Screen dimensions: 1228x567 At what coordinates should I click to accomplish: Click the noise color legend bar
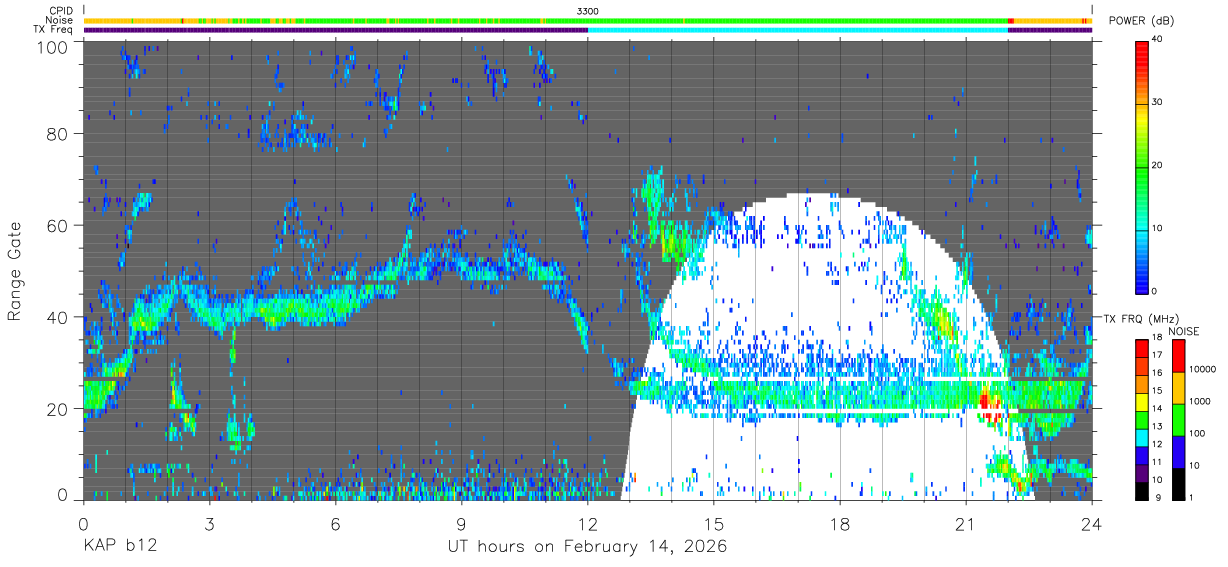coord(1179,419)
